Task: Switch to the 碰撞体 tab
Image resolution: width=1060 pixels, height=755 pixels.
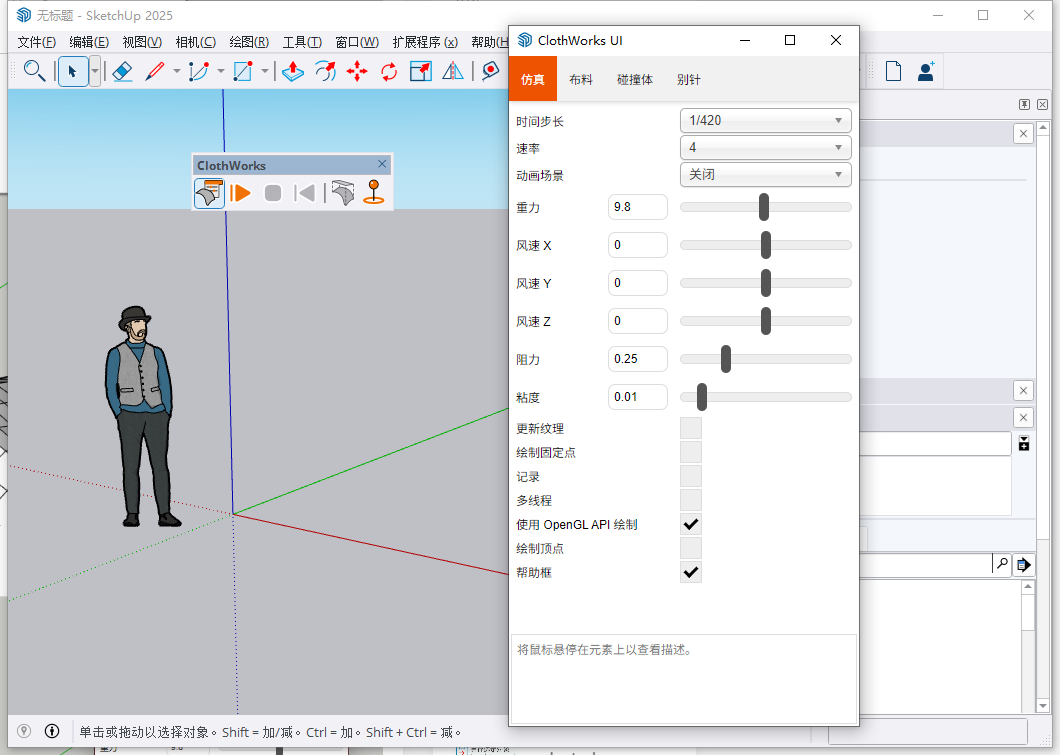Action: tap(635, 79)
